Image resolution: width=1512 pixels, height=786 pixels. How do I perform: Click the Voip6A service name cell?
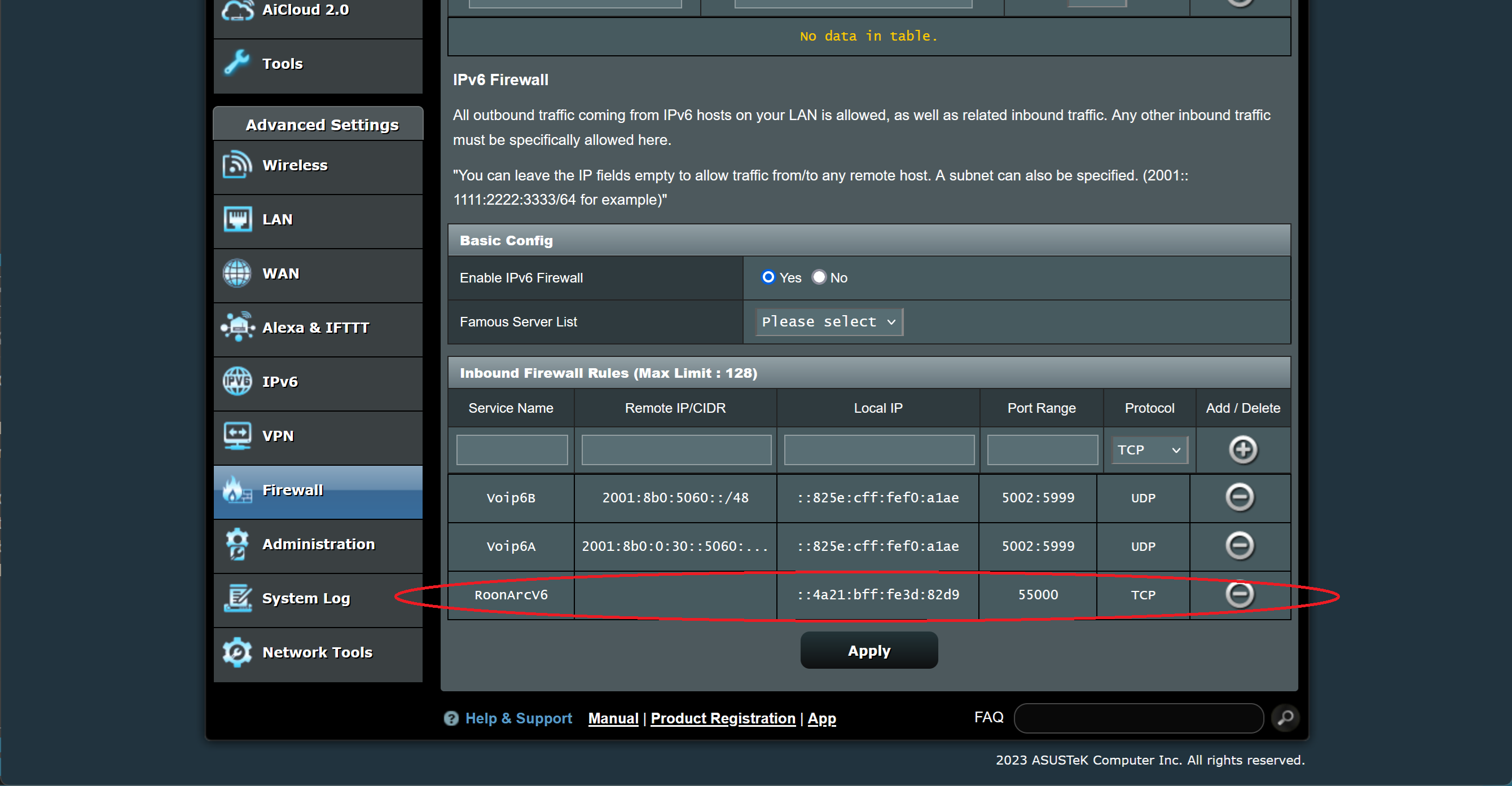tap(511, 546)
